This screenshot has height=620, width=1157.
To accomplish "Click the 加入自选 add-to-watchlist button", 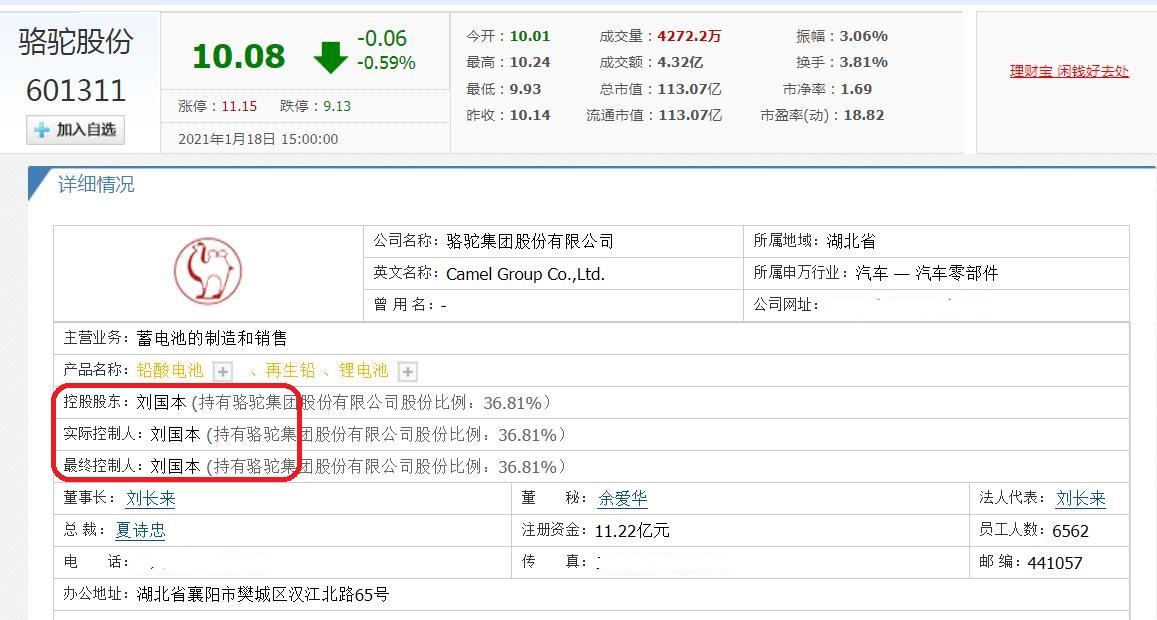I will [75, 130].
